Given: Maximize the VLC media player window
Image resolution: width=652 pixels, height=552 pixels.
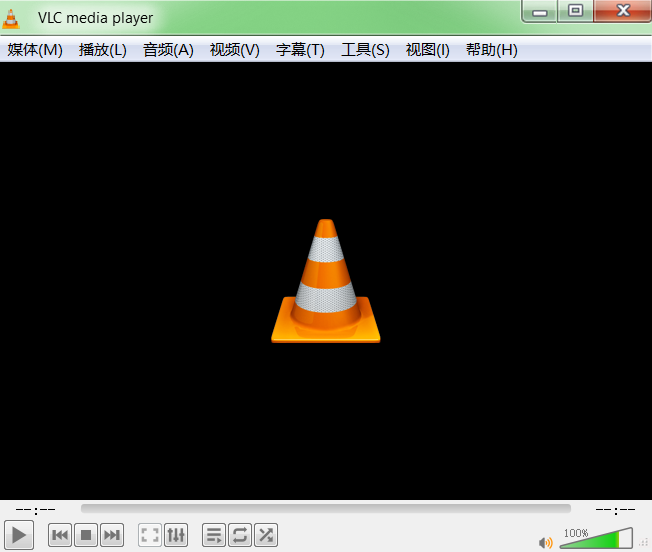Looking at the screenshot, I should click(x=575, y=11).
